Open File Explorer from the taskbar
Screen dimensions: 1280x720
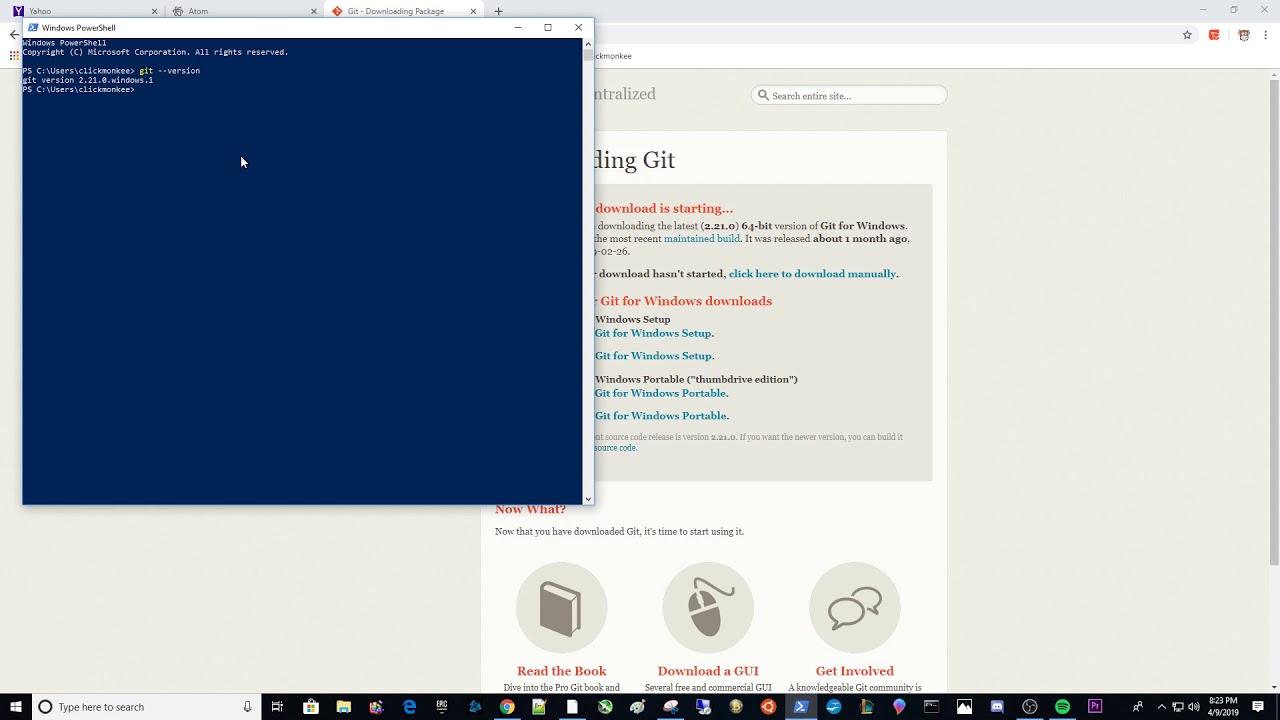343,707
